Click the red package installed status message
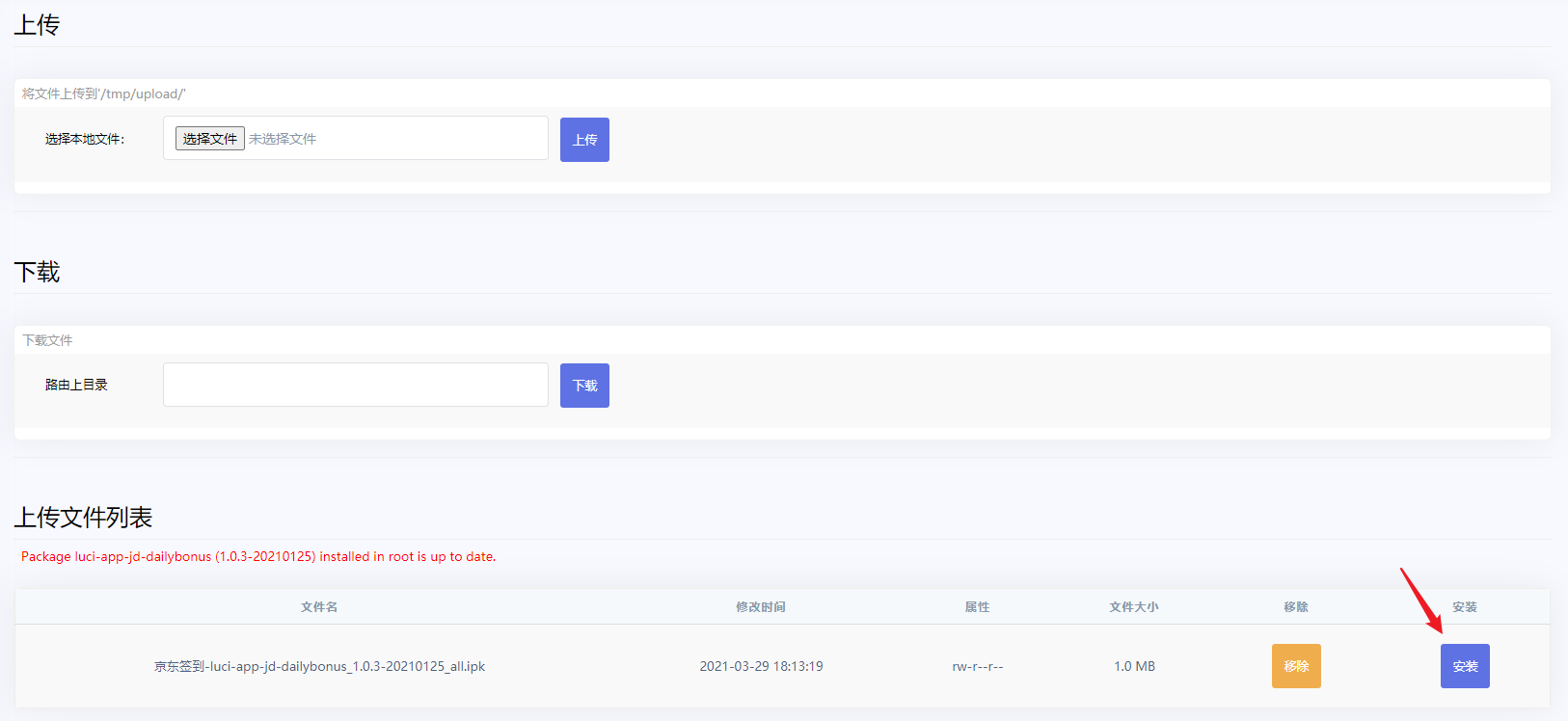The width and height of the screenshot is (1568, 721). click(x=258, y=556)
